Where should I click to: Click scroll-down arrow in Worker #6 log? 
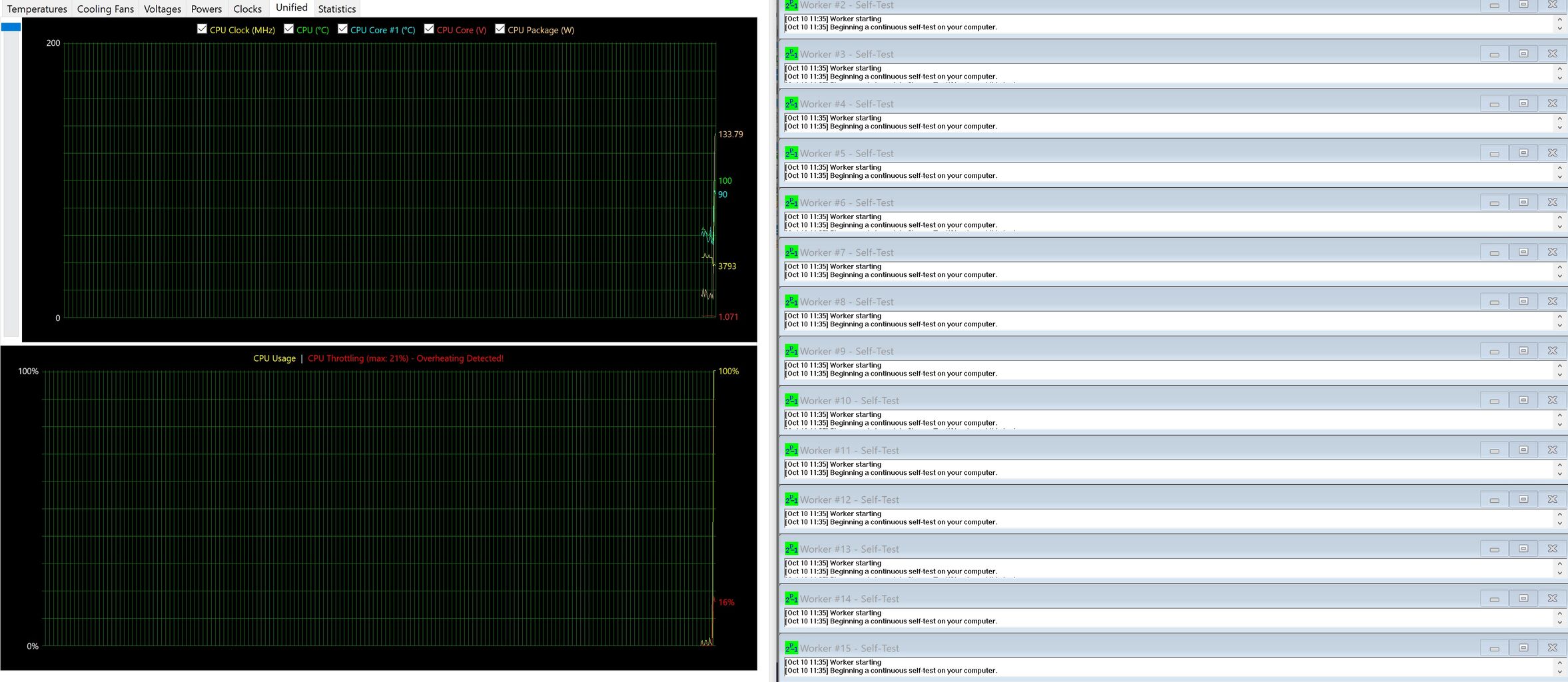point(1559,226)
